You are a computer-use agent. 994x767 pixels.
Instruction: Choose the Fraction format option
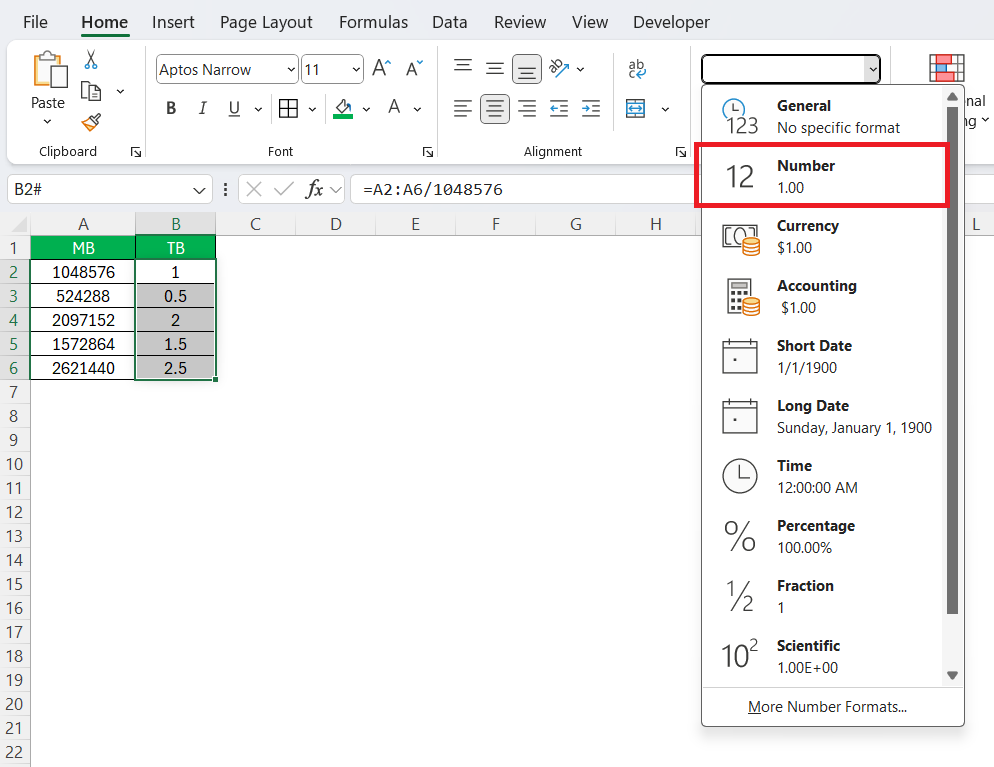823,596
